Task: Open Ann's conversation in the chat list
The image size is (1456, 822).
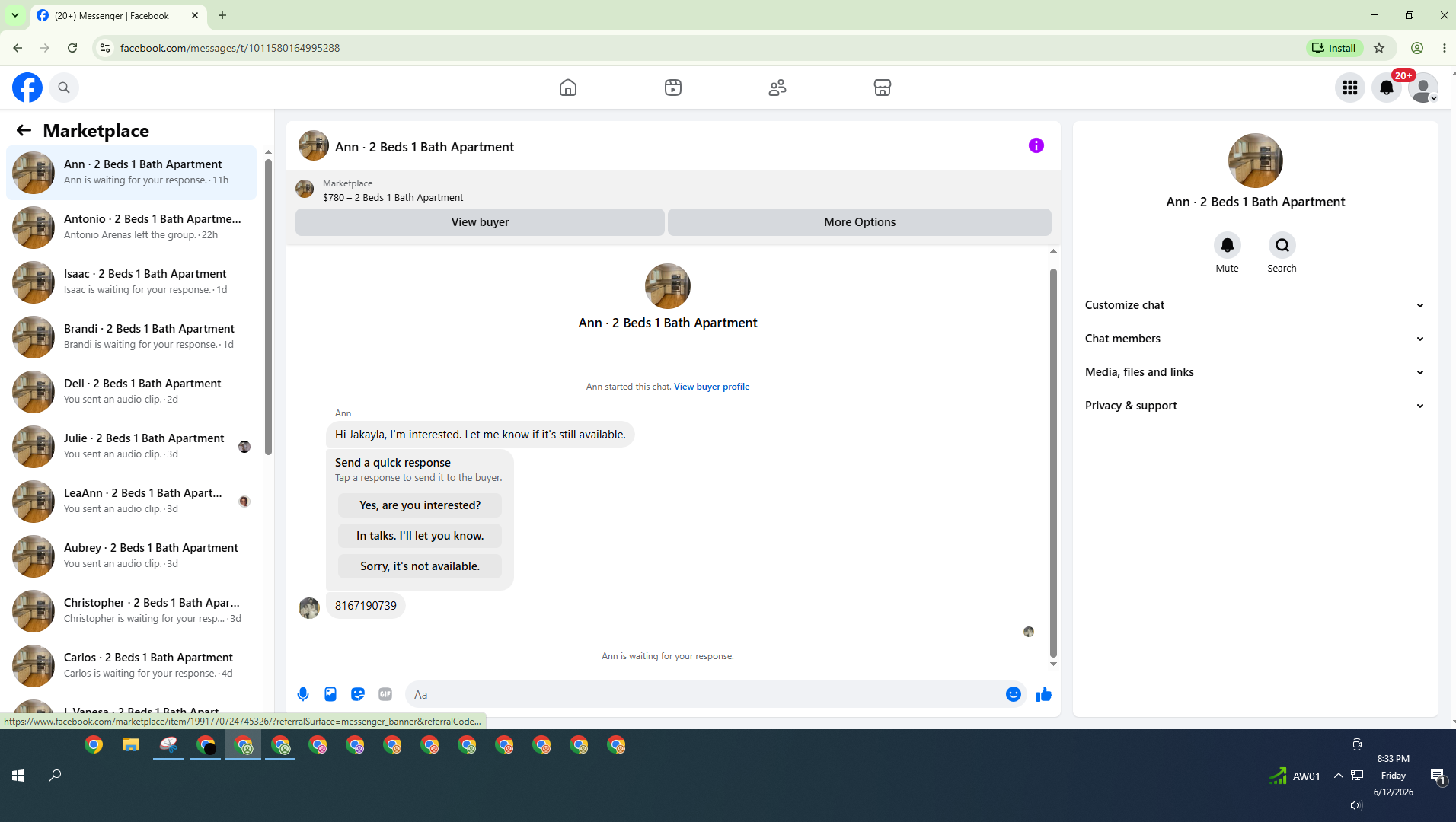Action: (131, 173)
